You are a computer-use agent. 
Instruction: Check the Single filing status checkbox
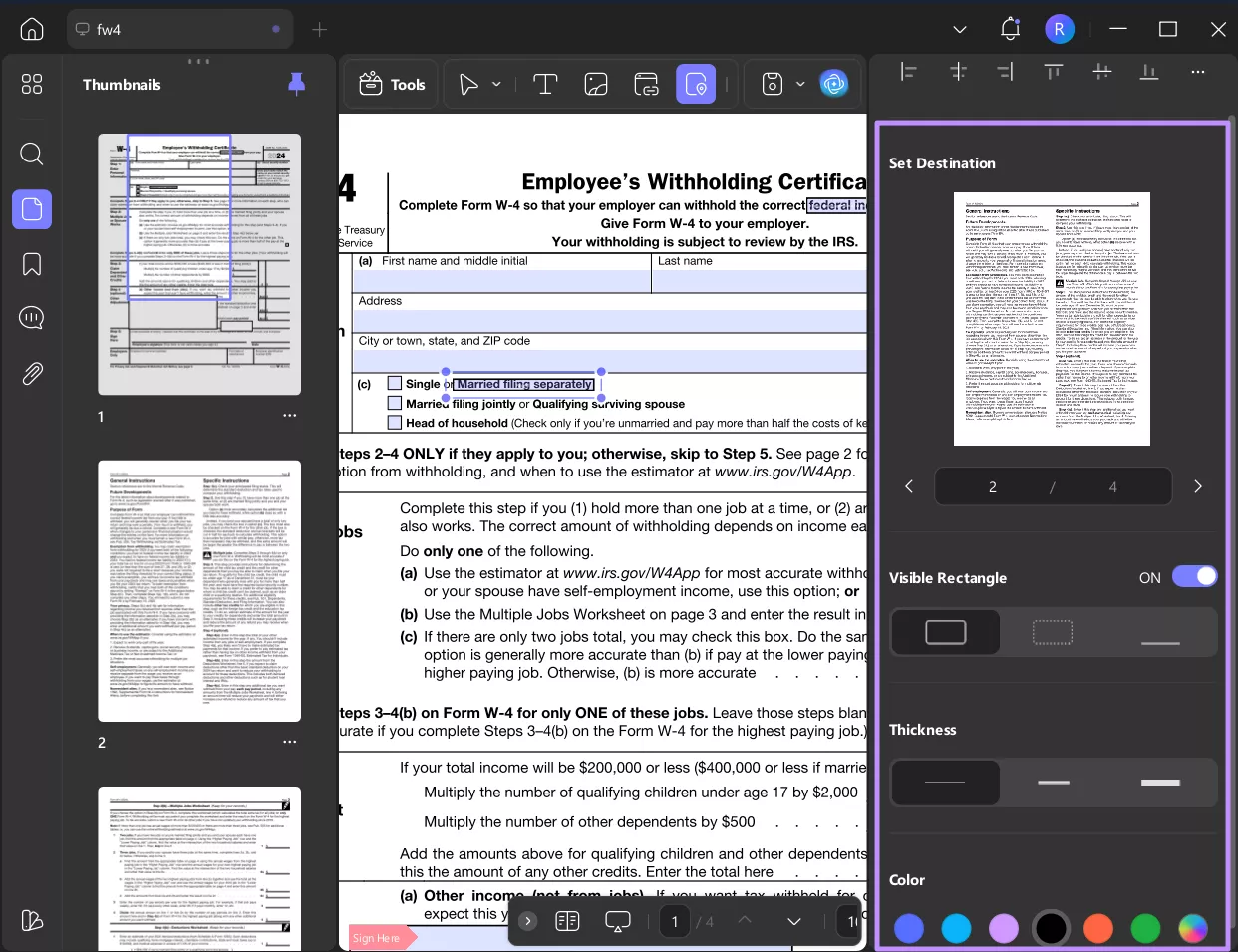point(395,384)
